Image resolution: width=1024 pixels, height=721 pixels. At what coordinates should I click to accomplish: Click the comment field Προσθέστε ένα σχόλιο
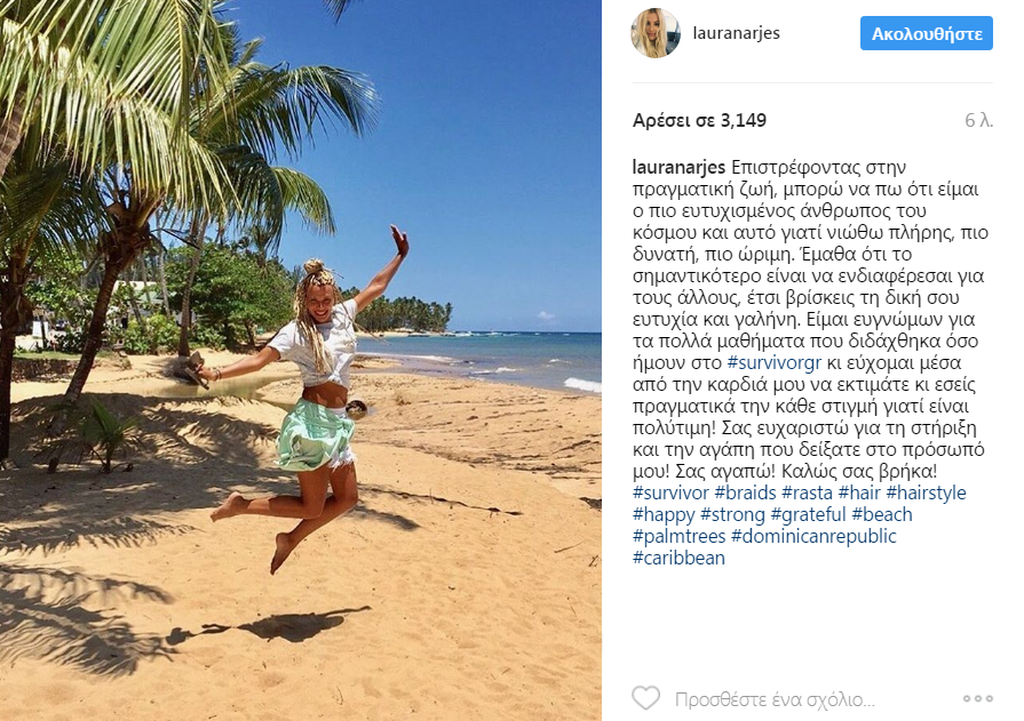pos(775,699)
